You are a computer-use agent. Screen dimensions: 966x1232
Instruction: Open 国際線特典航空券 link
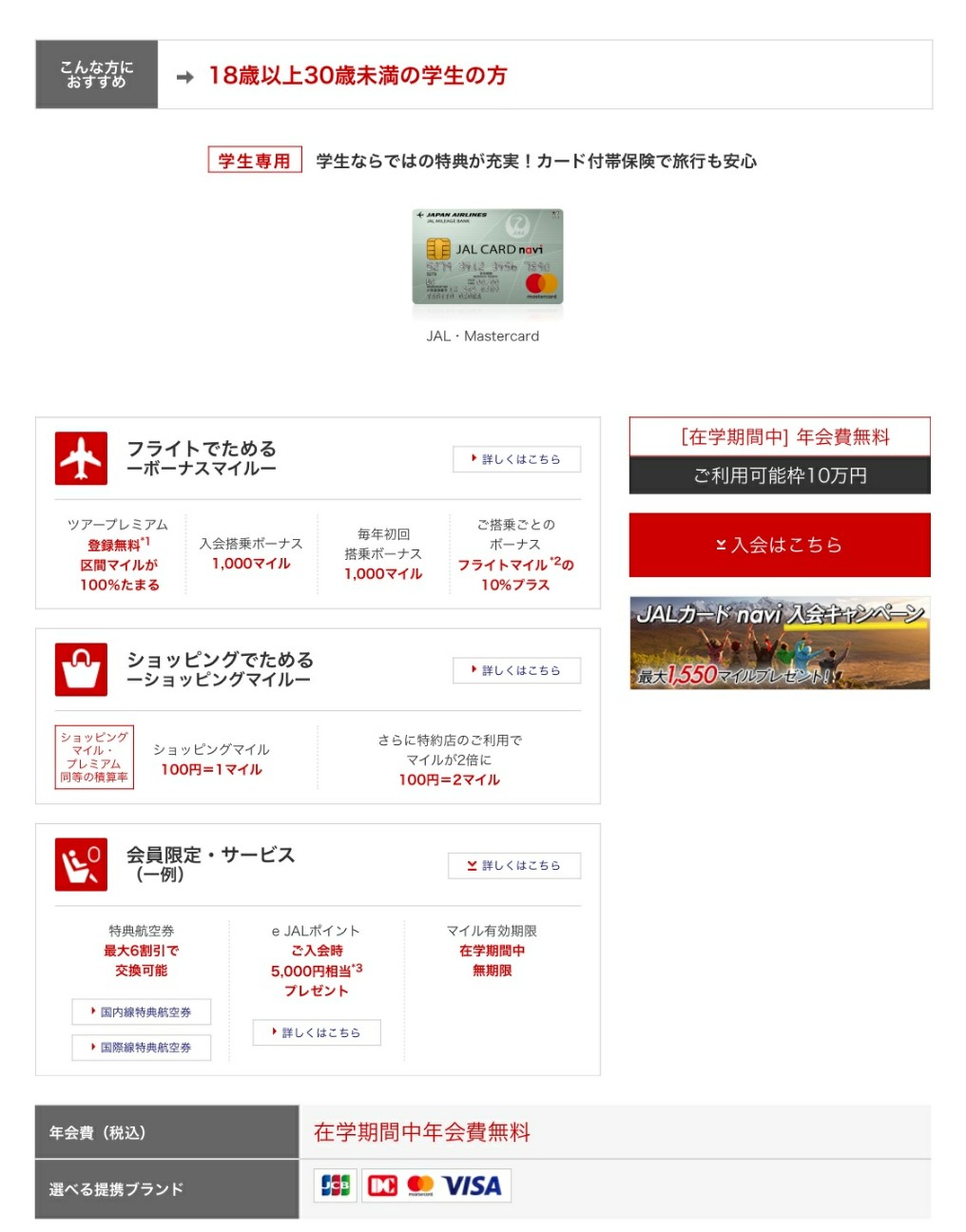click(142, 1048)
